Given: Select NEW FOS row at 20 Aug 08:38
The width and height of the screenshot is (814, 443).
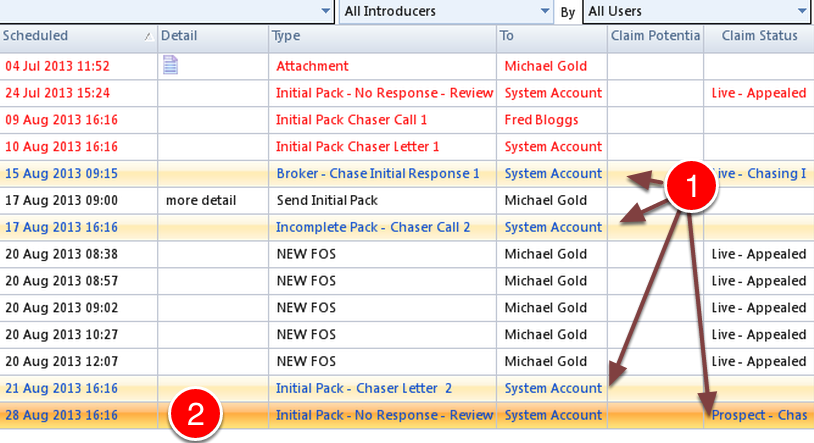Looking at the screenshot, I should click(306, 254).
